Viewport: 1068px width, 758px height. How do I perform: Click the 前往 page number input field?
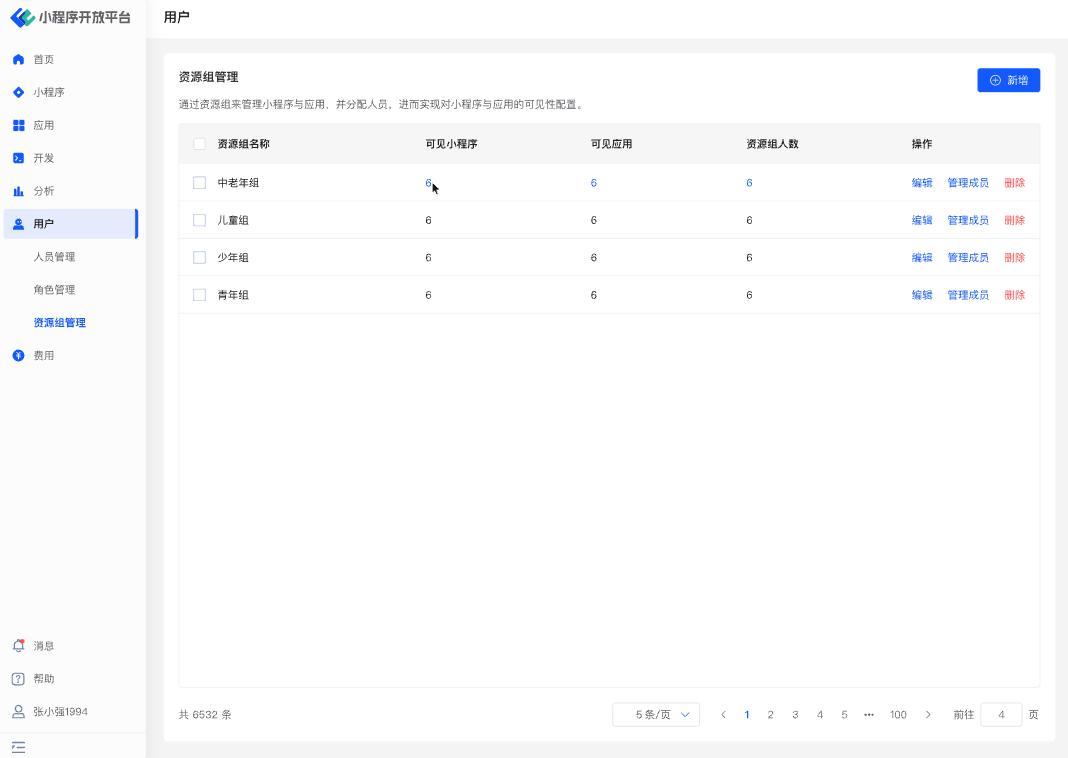(1001, 715)
